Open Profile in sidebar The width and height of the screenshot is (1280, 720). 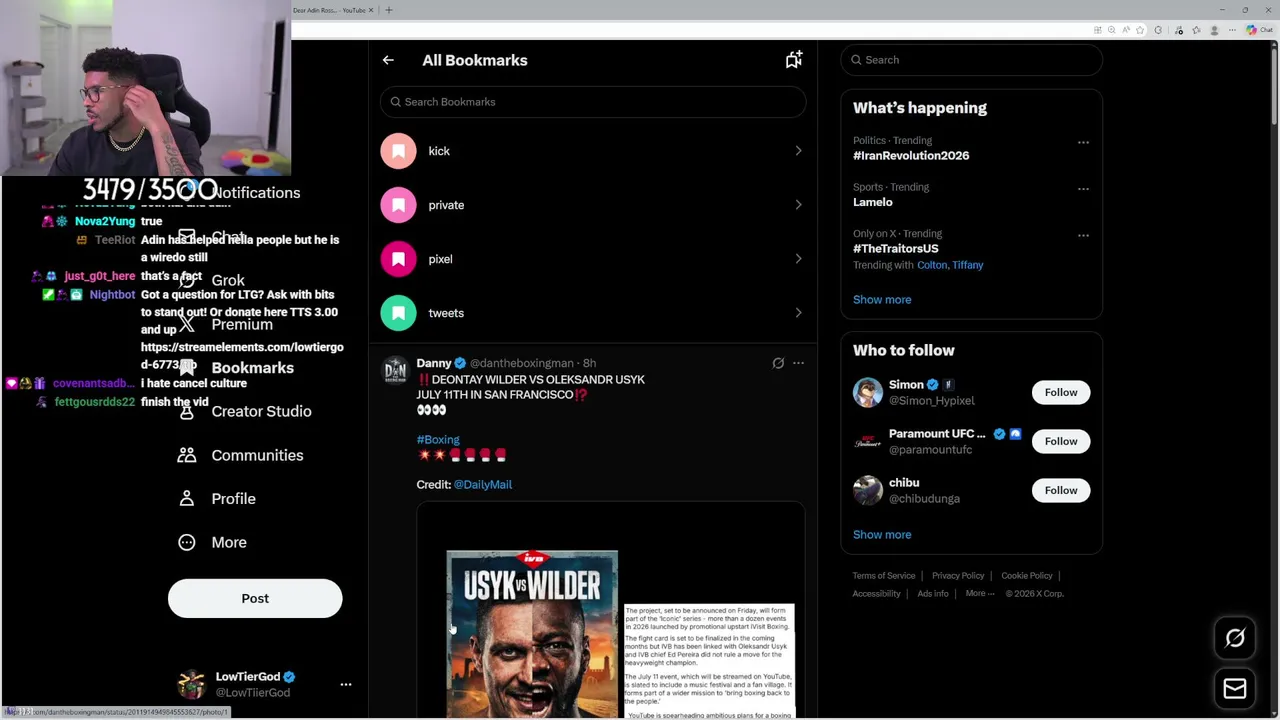click(233, 498)
